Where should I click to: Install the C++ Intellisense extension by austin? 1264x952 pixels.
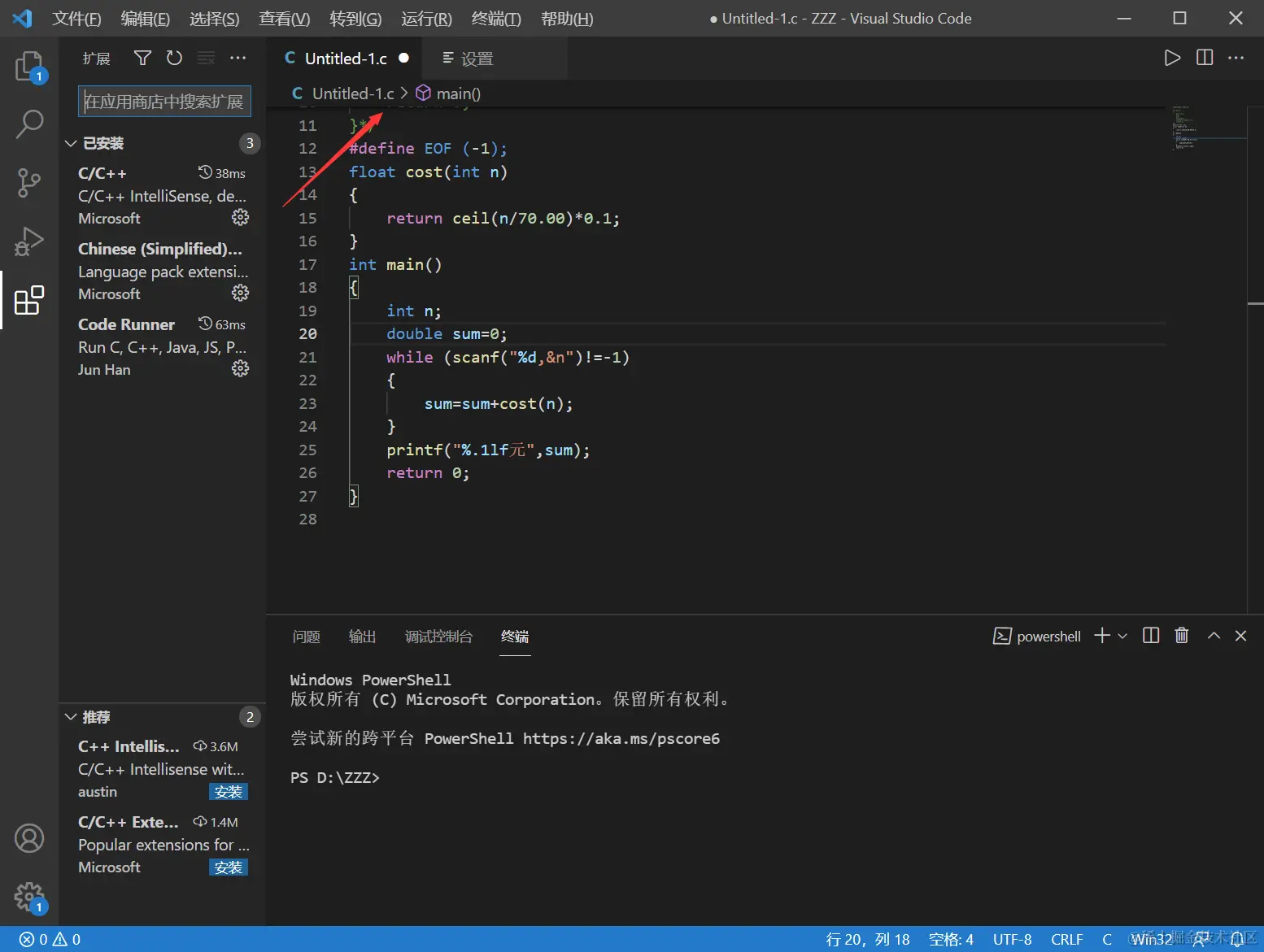click(229, 792)
